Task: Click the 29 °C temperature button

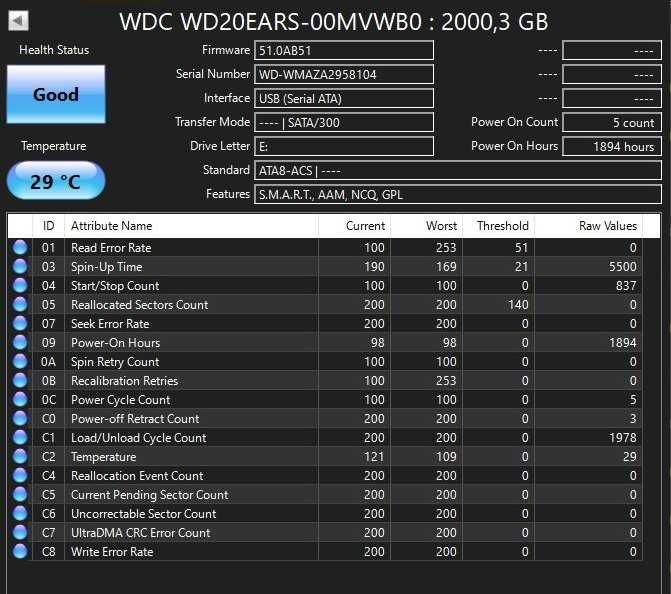Action: click(56, 181)
